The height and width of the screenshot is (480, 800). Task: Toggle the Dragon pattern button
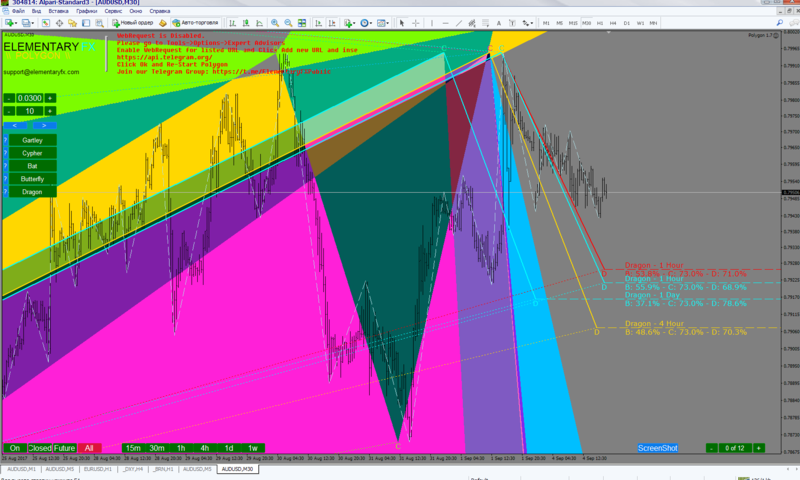tap(32, 192)
